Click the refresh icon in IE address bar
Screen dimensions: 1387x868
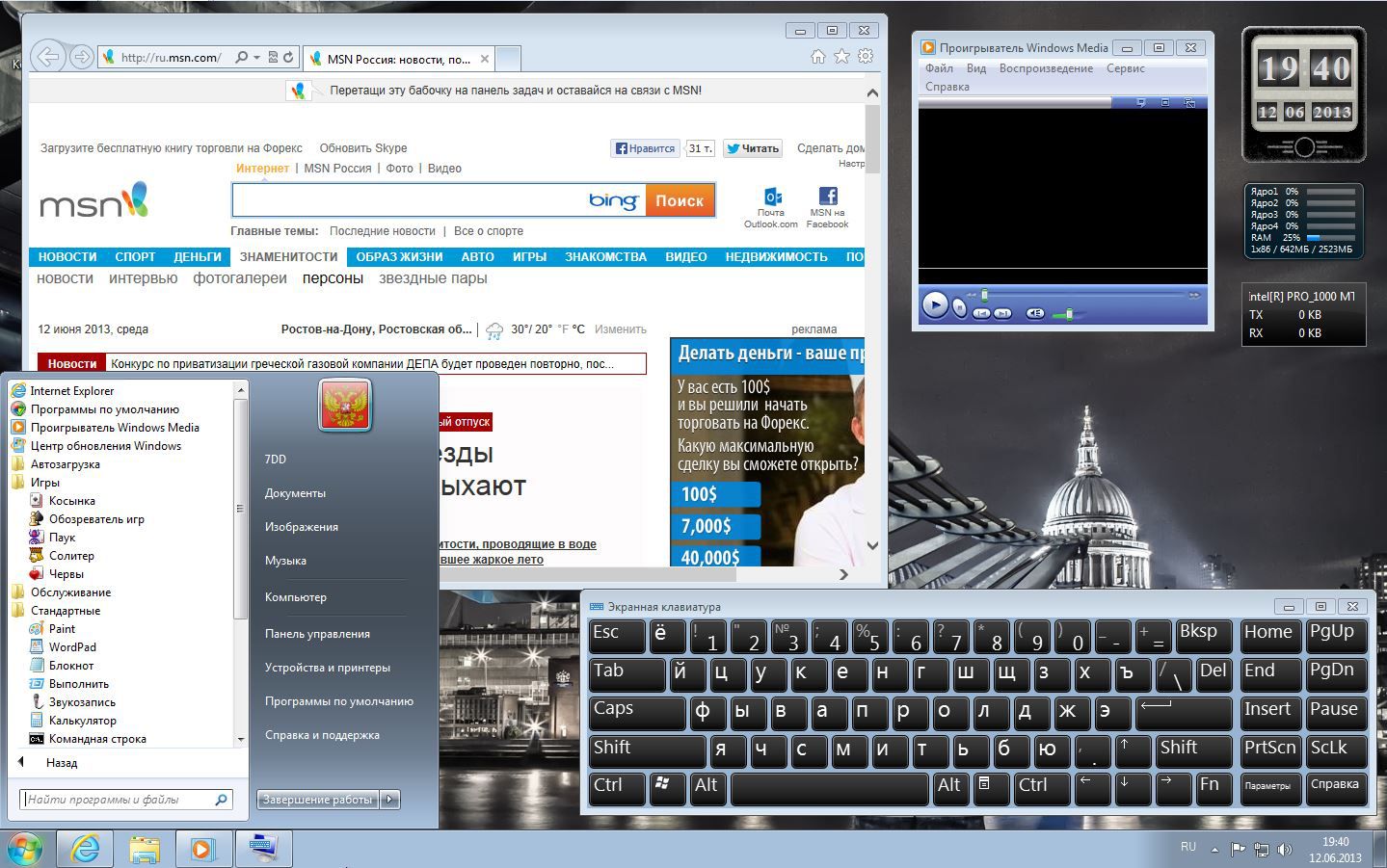tap(288, 58)
